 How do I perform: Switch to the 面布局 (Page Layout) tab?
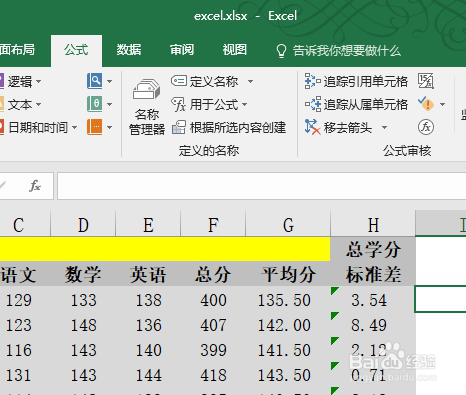[x=17, y=50]
